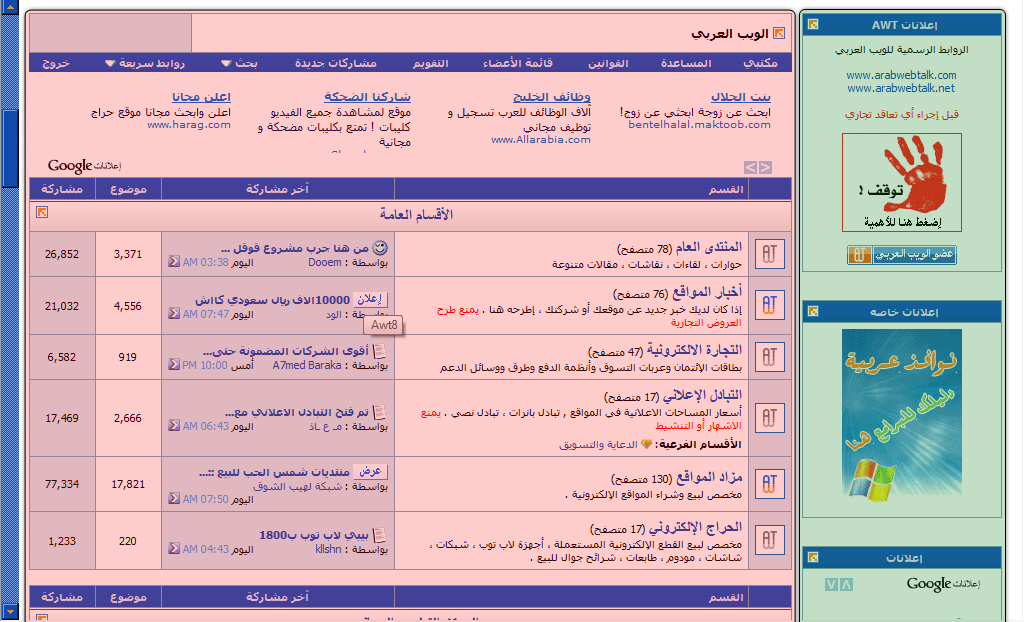Click the forum status icon for مزاد المواقع

(769, 483)
